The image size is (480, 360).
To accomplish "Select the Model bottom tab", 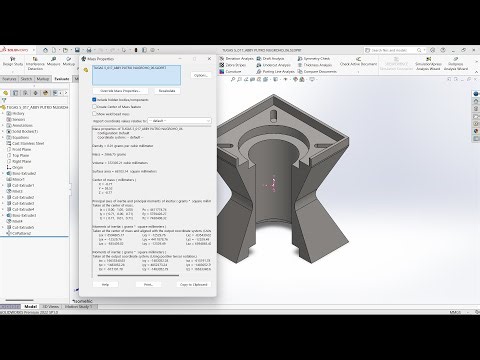I will pyautogui.click(x=30, y=306).
